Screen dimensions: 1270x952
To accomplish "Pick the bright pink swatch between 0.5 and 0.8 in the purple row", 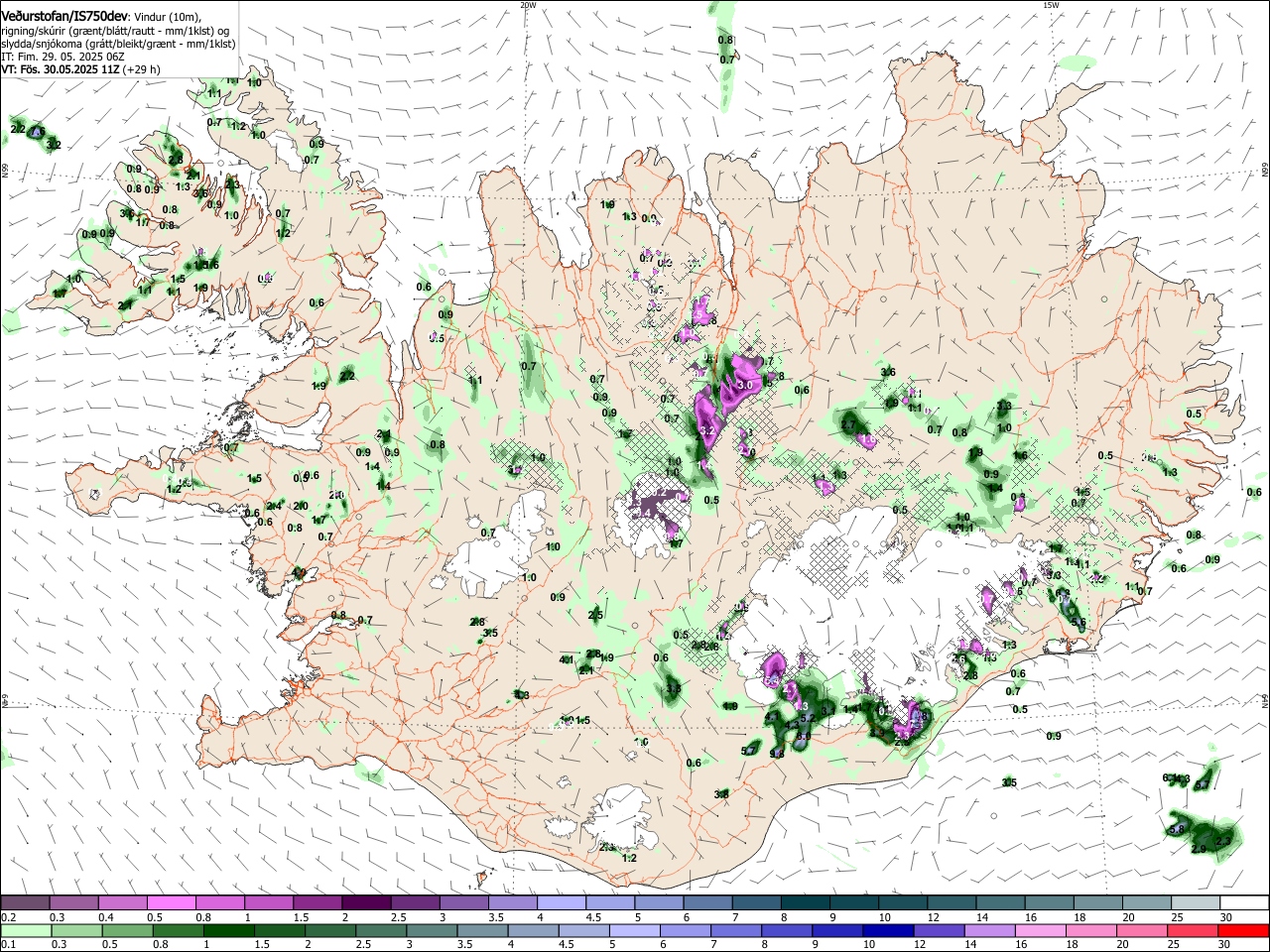I will (170, 903).
